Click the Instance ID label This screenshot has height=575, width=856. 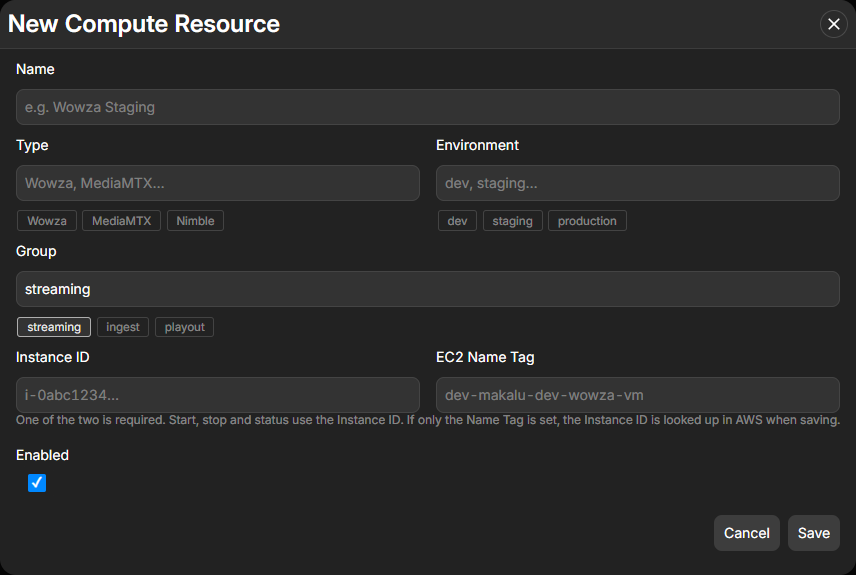(x=52, y=357)
